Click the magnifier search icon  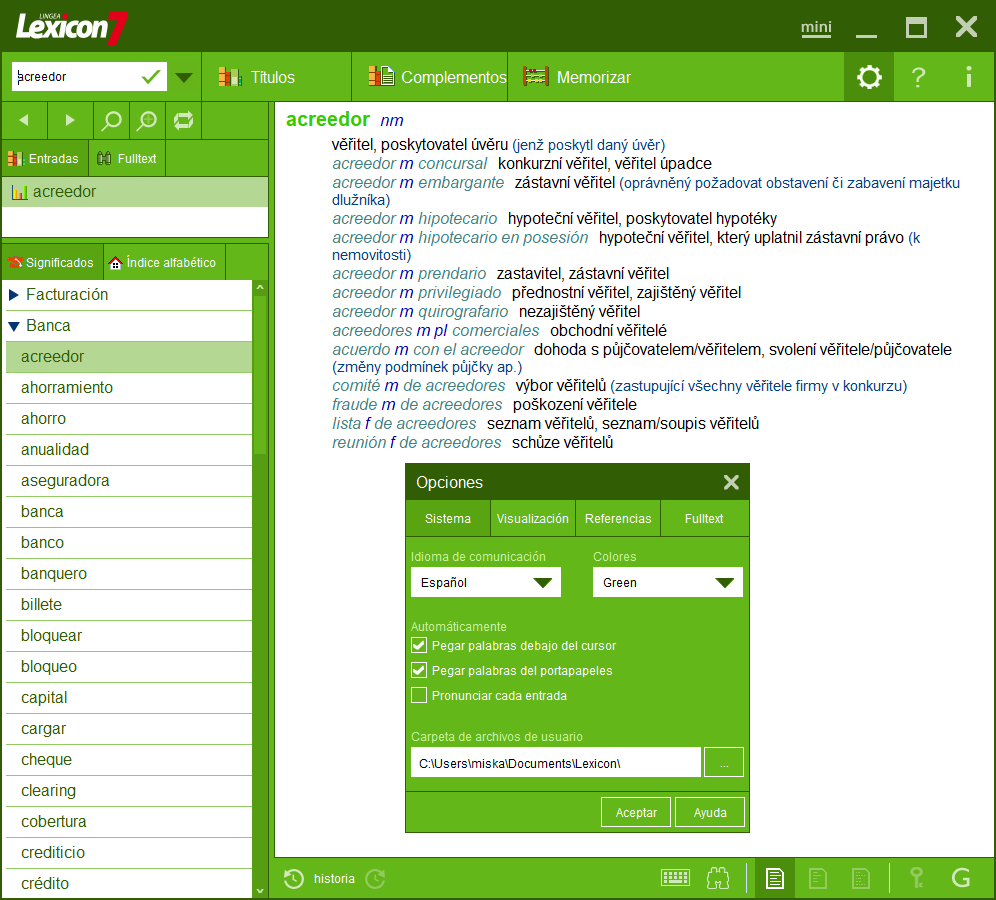[x=111, y=120]
